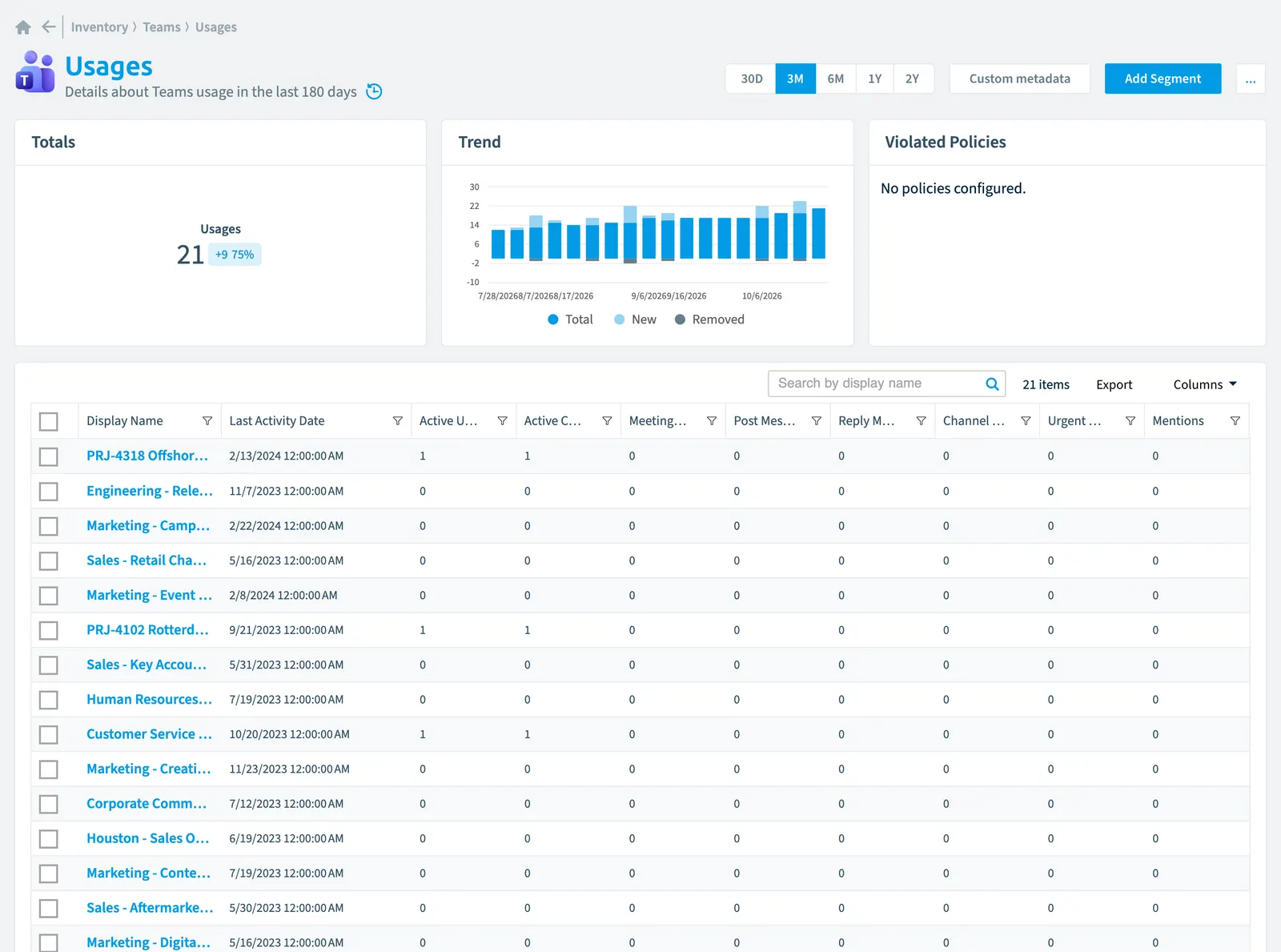Click the Teams logo icon

(x=35, y=72)
